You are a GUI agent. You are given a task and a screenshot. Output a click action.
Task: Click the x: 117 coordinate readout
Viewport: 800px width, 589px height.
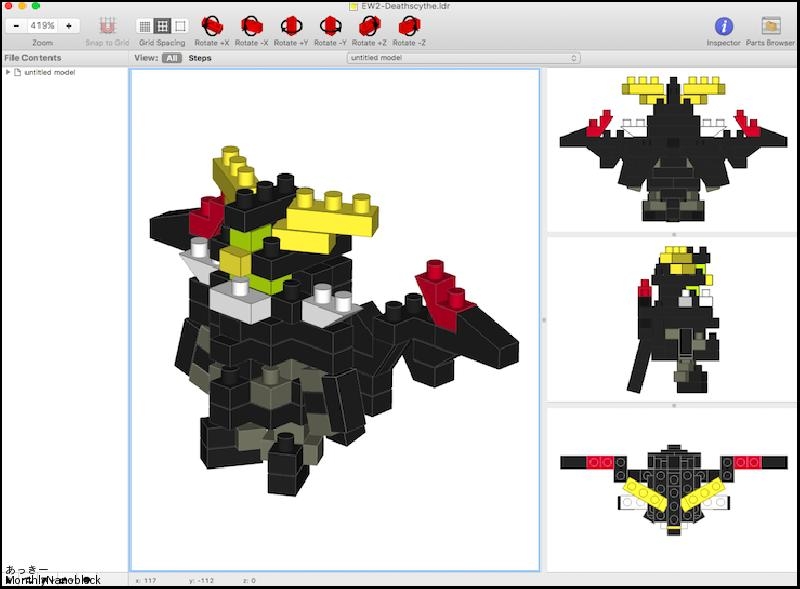pos(146,580)
